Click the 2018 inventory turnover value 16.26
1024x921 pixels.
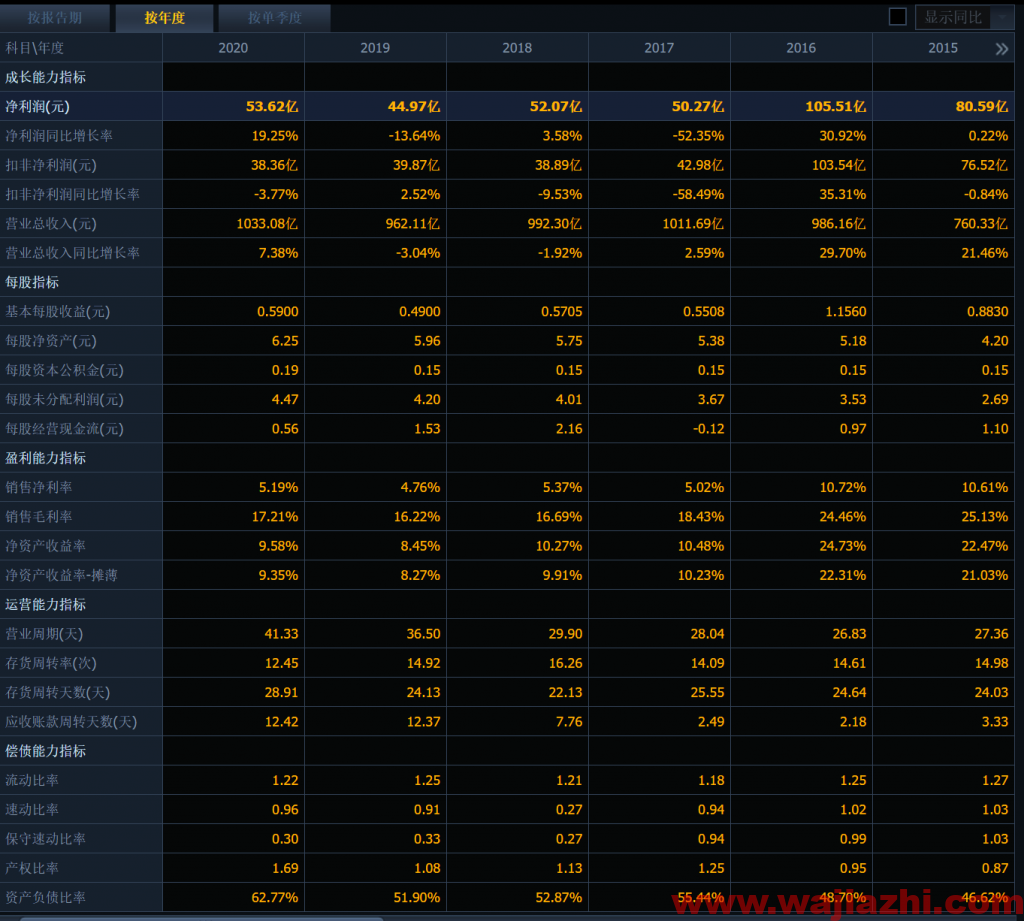tap(566, 664)
